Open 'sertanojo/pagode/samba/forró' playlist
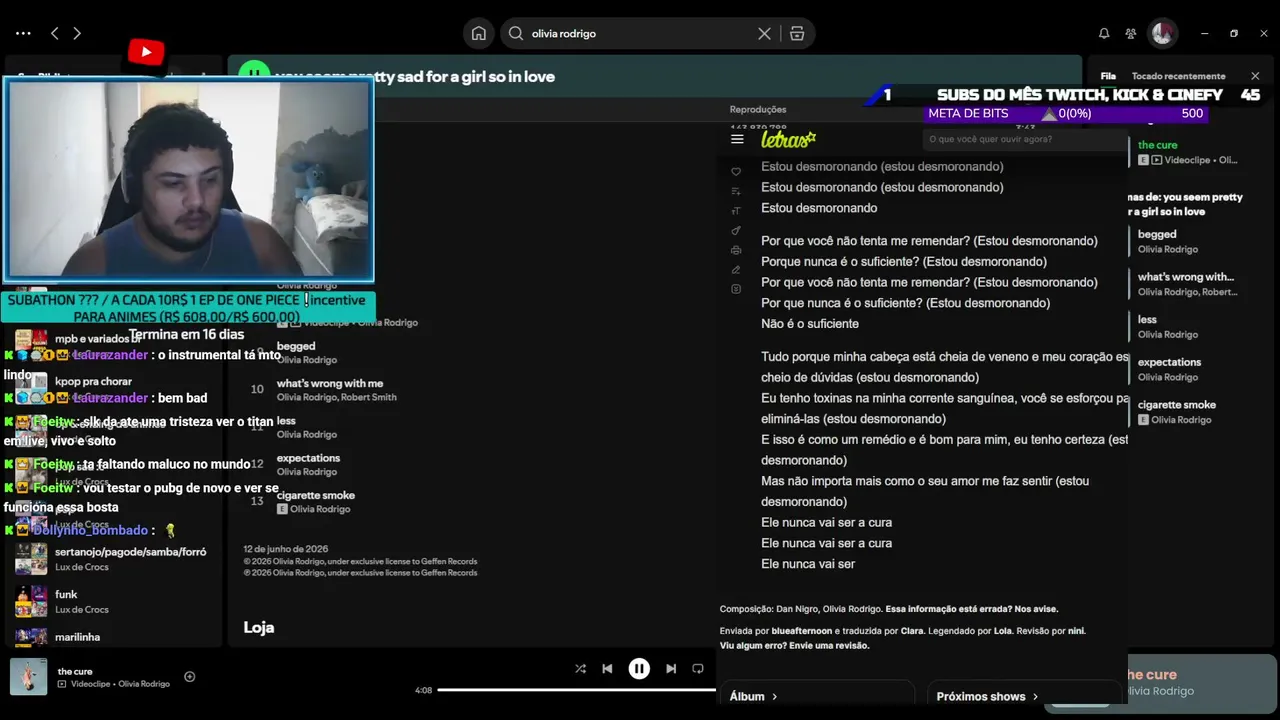Screen dimensions: 1280x720 (x=130, y=552)
